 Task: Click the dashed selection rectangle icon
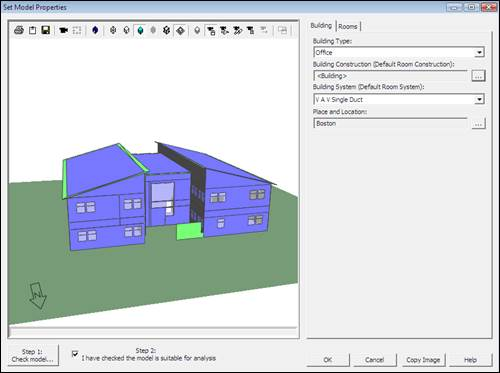tap(77, 31)
